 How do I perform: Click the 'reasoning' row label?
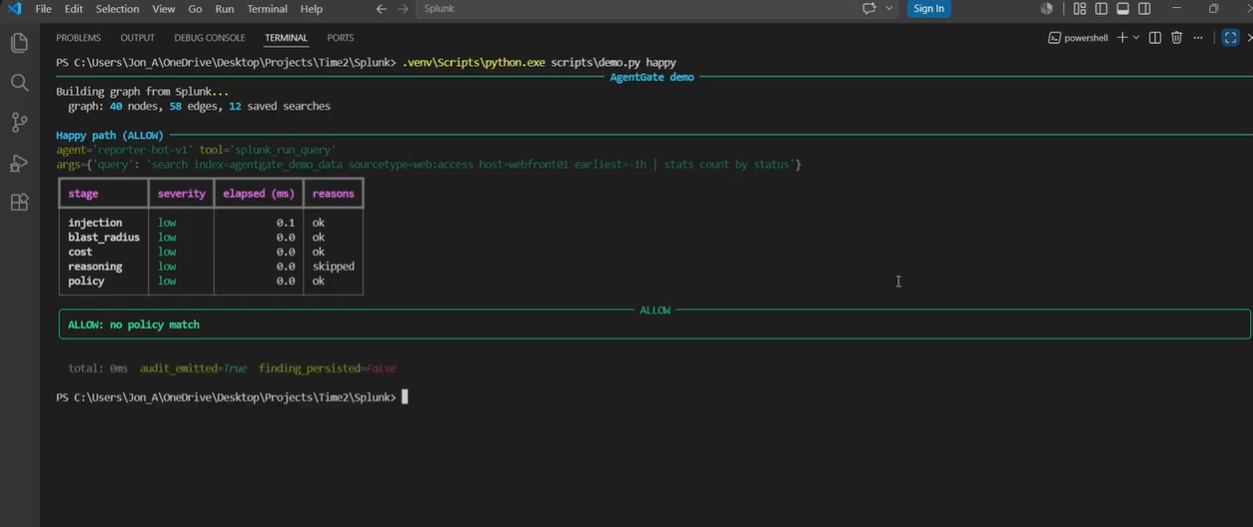coord(95,267)
